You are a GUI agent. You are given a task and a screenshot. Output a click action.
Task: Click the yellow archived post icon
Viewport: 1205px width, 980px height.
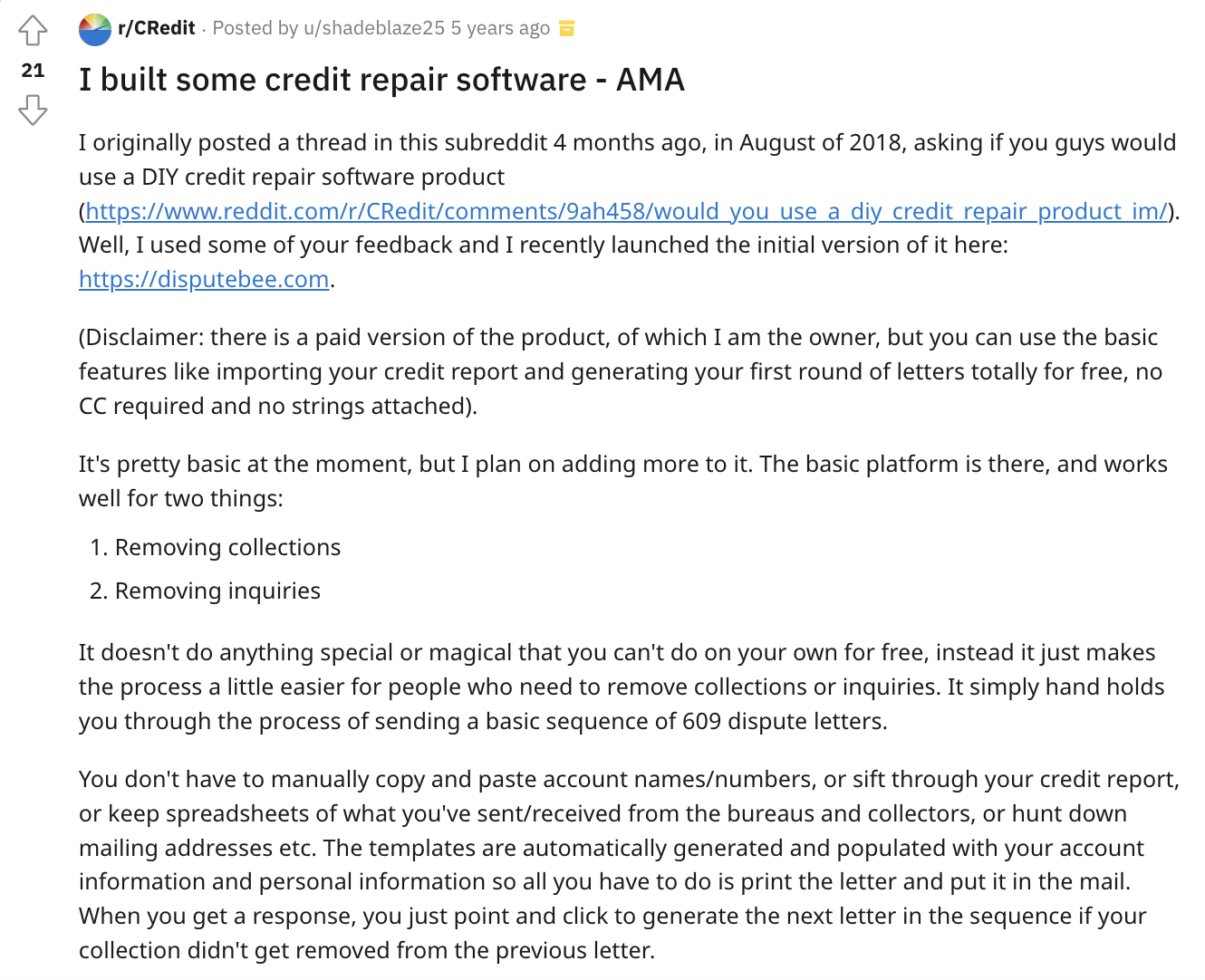(x=567, y=29)
